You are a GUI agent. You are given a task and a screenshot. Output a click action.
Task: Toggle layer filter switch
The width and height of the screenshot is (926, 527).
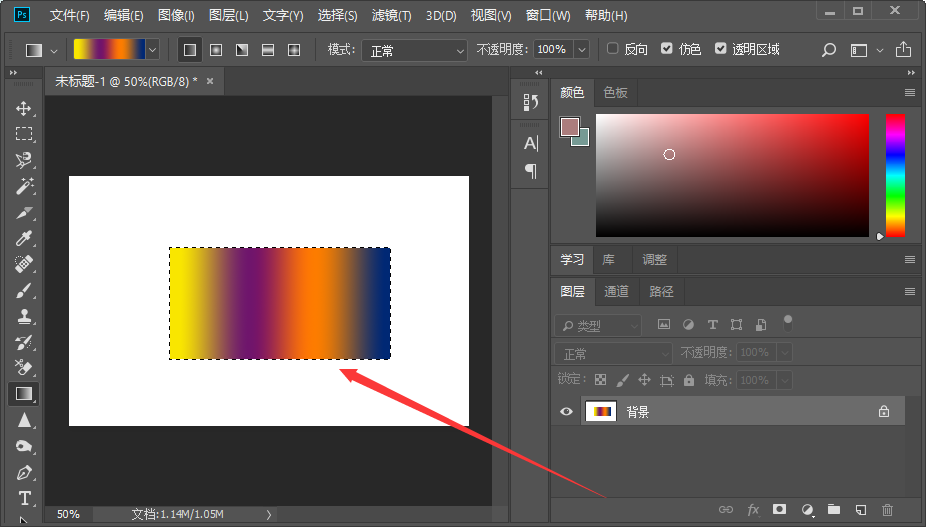tap(788, 323)
